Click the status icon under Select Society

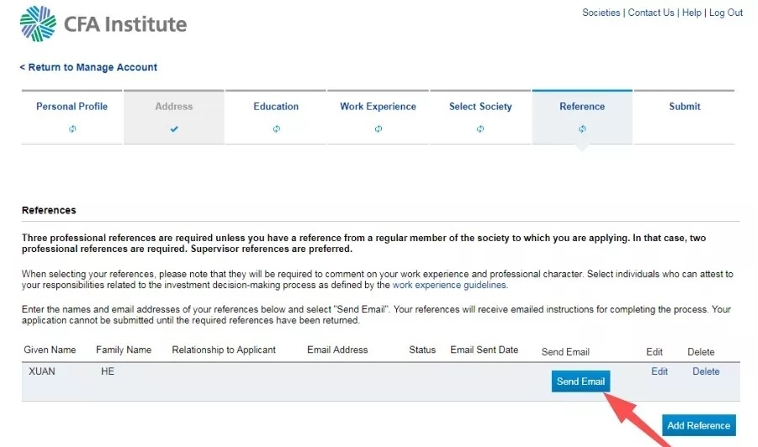tap(480, 129)
